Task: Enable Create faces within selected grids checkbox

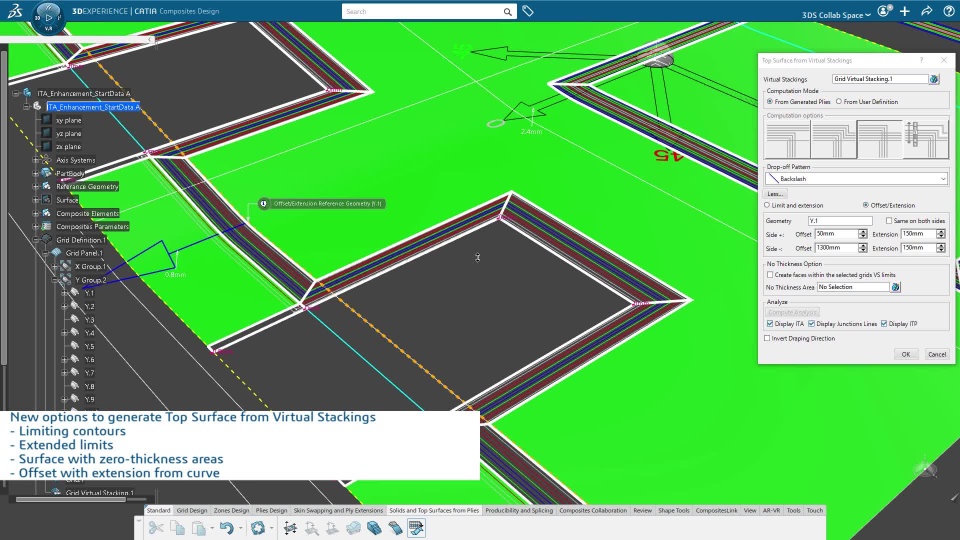Action: (x=770, y=275)
